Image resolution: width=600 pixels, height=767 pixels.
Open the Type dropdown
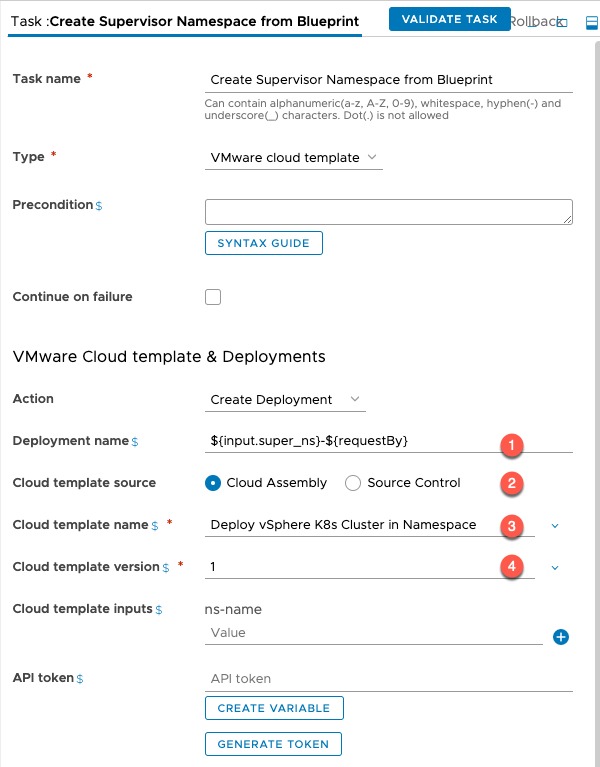(x=293, y=158)
